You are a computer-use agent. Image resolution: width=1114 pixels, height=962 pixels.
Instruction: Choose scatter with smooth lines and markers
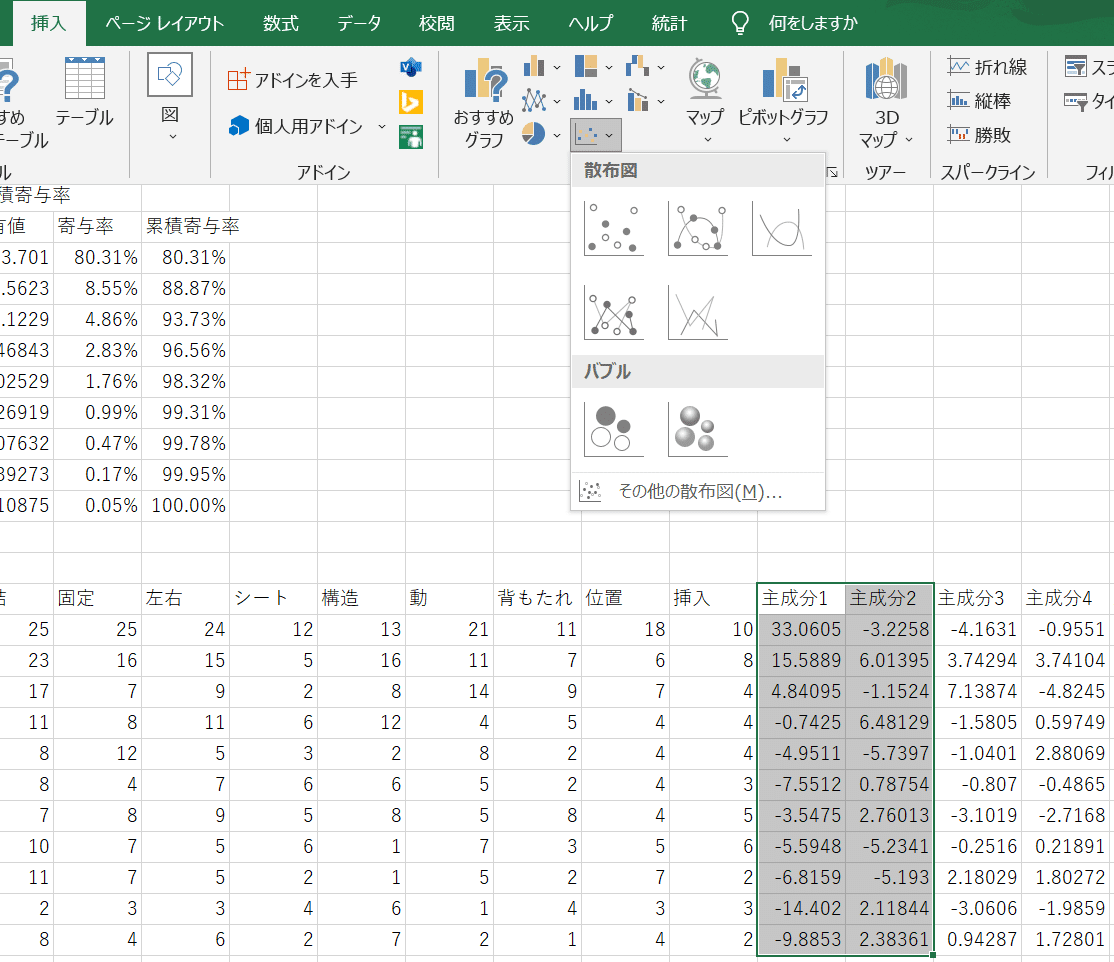click(698, 229)
